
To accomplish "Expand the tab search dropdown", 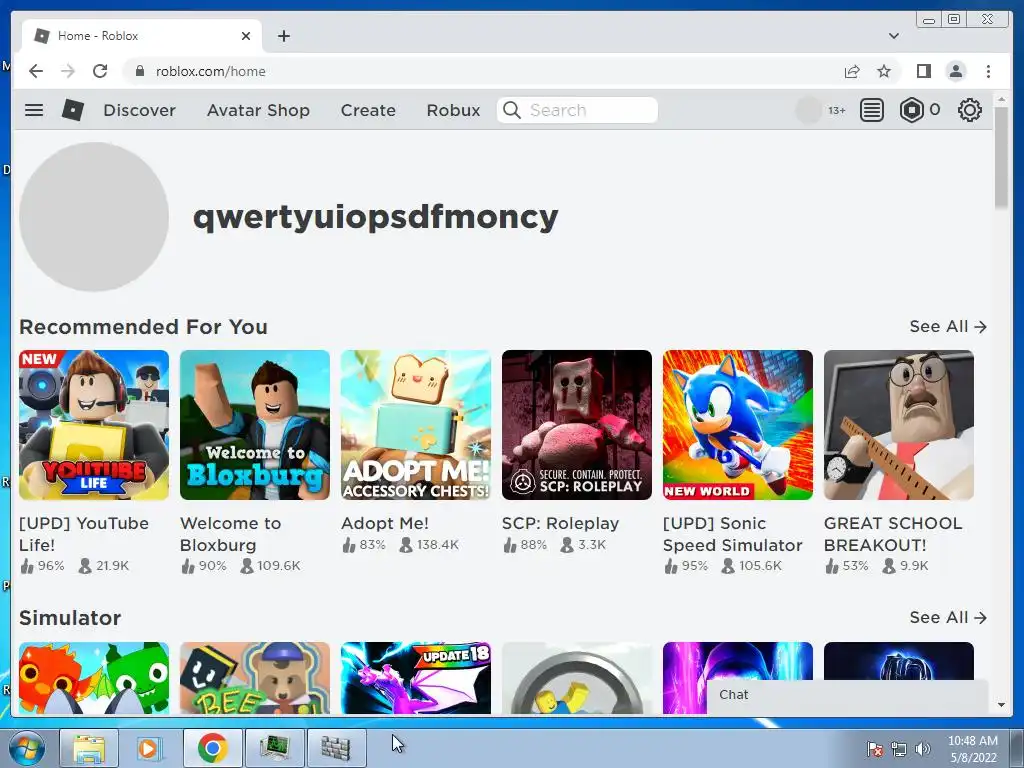I will pos(894,36).
